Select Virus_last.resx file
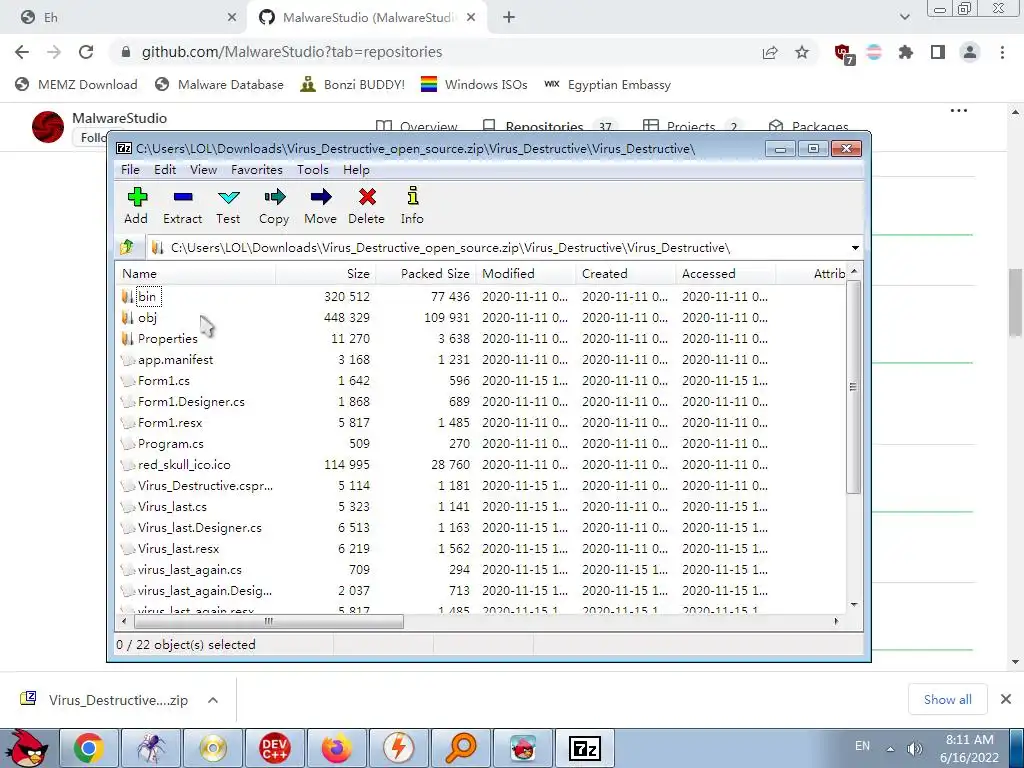Viewport: 1024px width, 768px height. pyautogui.click(x=178, y=549)
